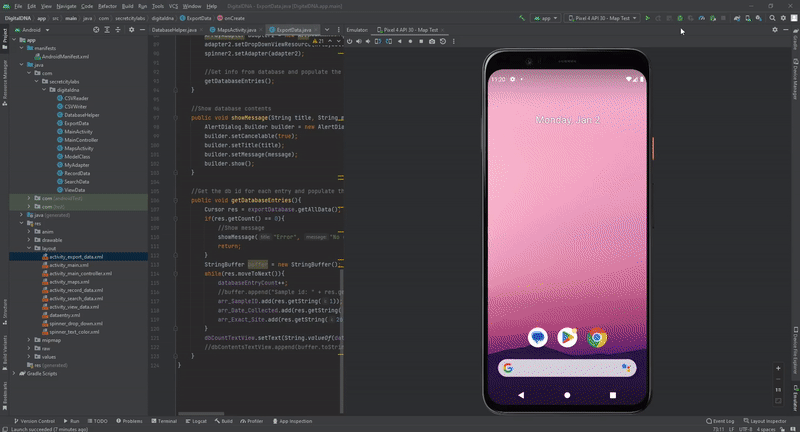
Task: Click the Make Project hammer icon
Action: pyautogui.click(x=521, y=18)
